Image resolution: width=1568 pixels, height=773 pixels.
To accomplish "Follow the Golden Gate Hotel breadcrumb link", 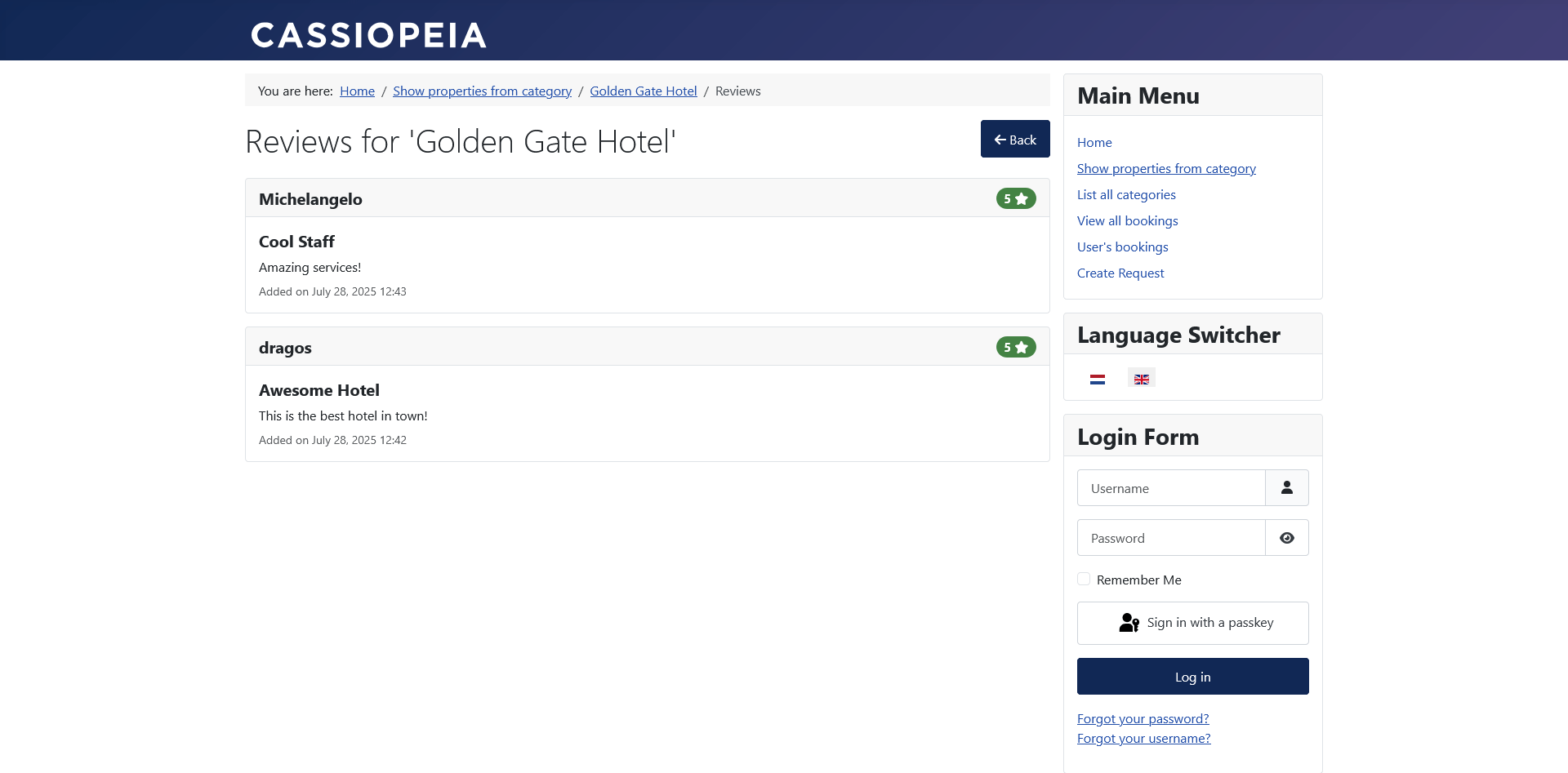I will 644,91.
